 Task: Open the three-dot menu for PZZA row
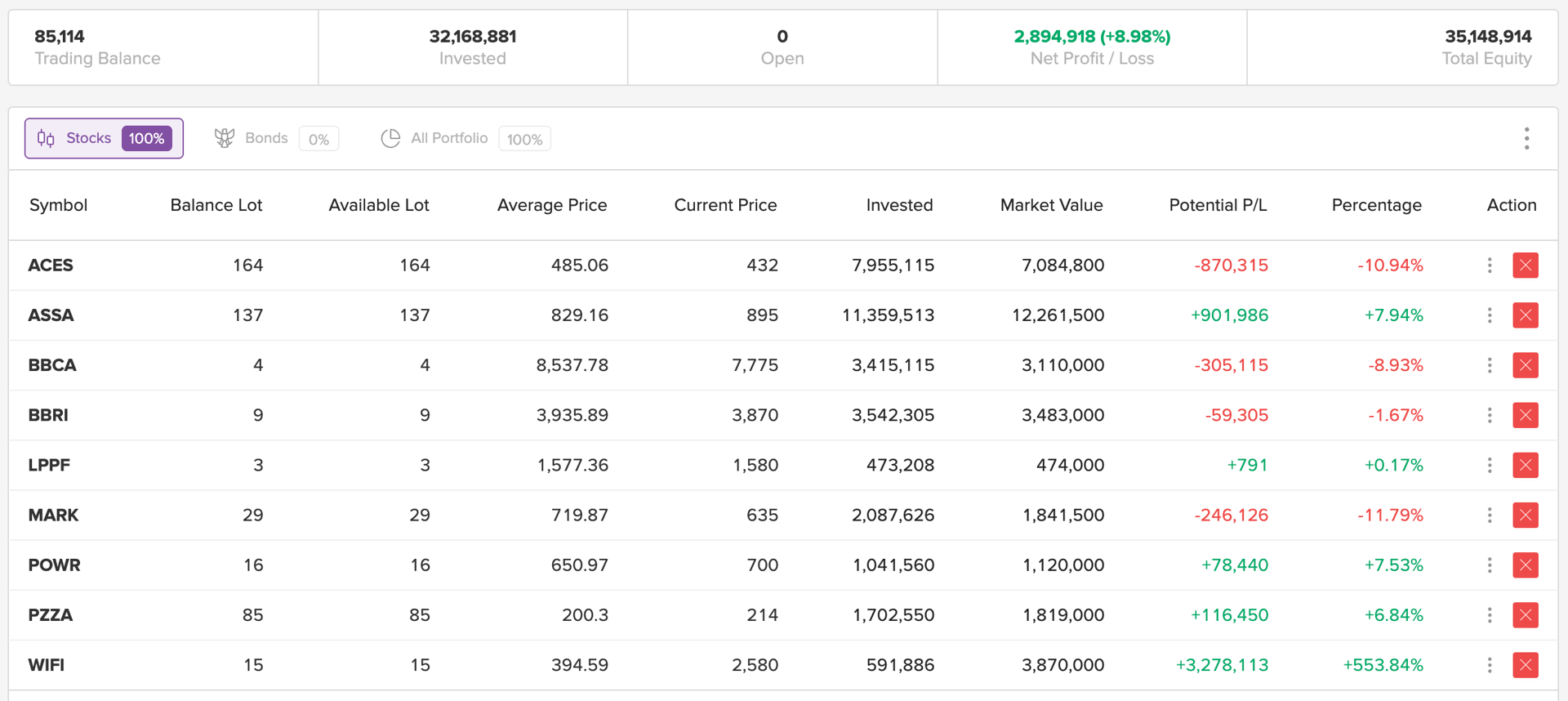[1490, 615]
